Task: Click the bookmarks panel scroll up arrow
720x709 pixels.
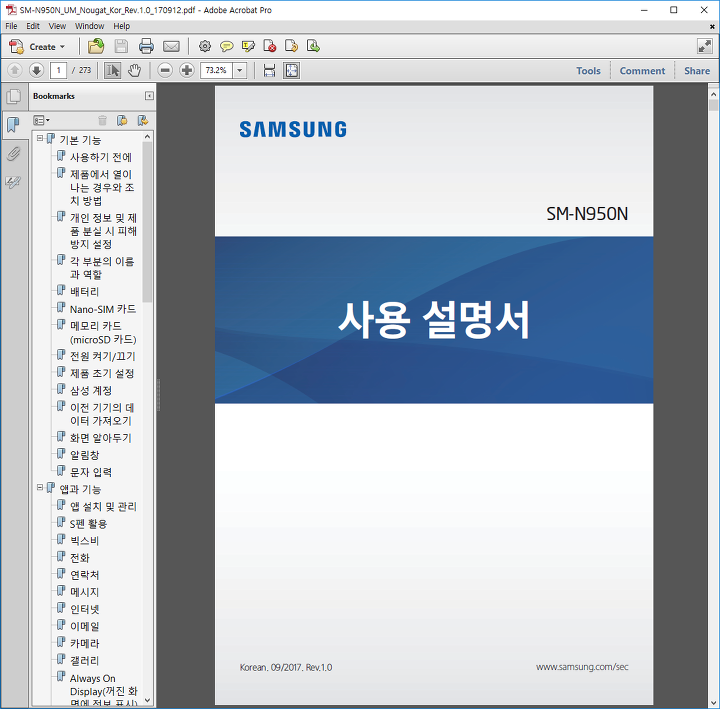Action: click(147, 137)
